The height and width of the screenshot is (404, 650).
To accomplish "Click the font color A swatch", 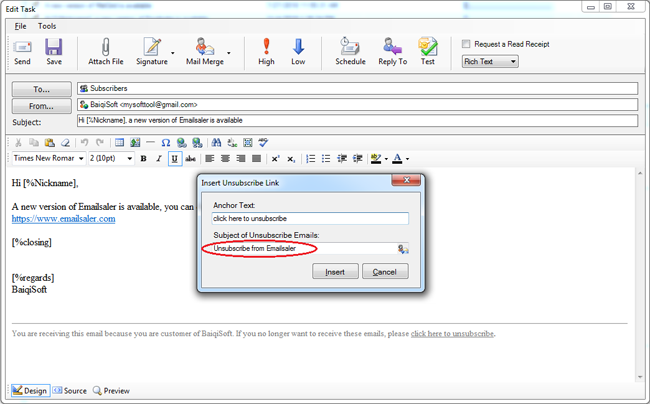I will point(397,159).
